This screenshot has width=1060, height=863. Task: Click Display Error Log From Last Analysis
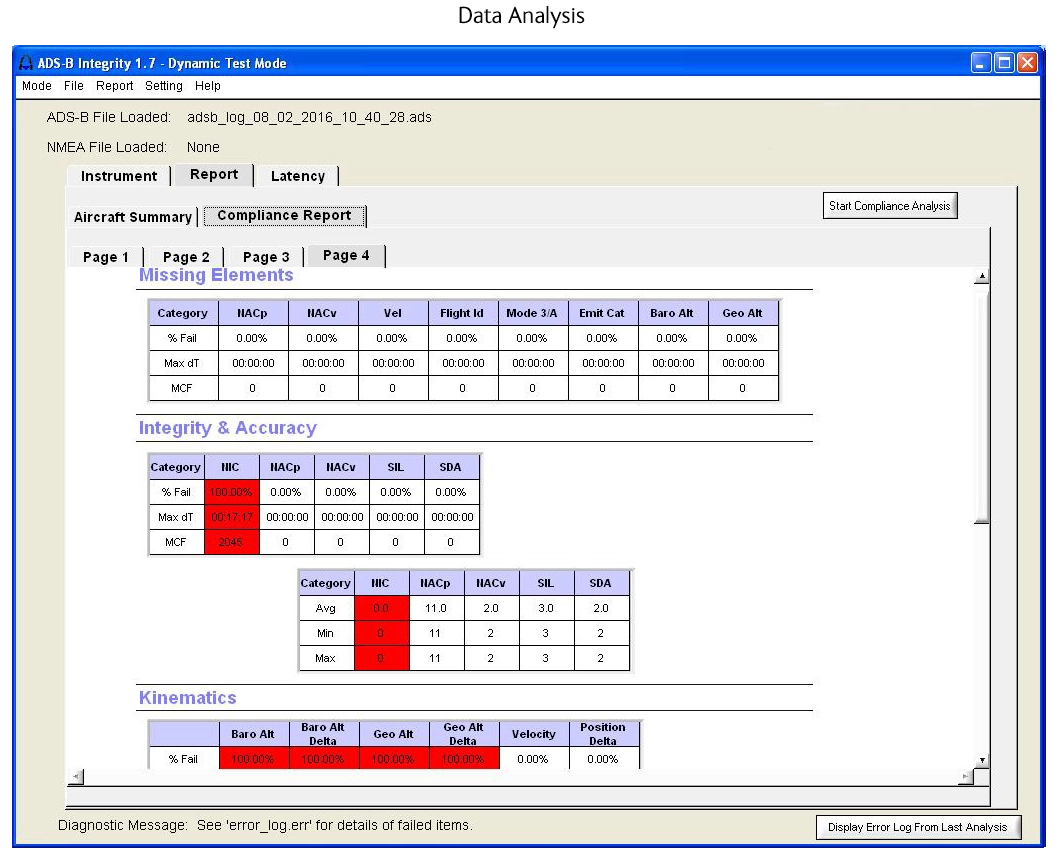pos(918,827)
